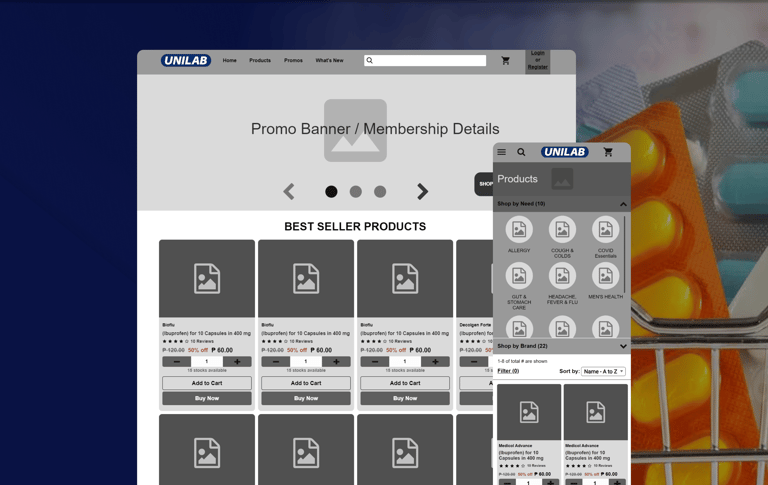Go to next banner slide arrow
Image resolution: width=768 pixels, height=485 pixels.
pyautogui.click(x=422, y=192)
